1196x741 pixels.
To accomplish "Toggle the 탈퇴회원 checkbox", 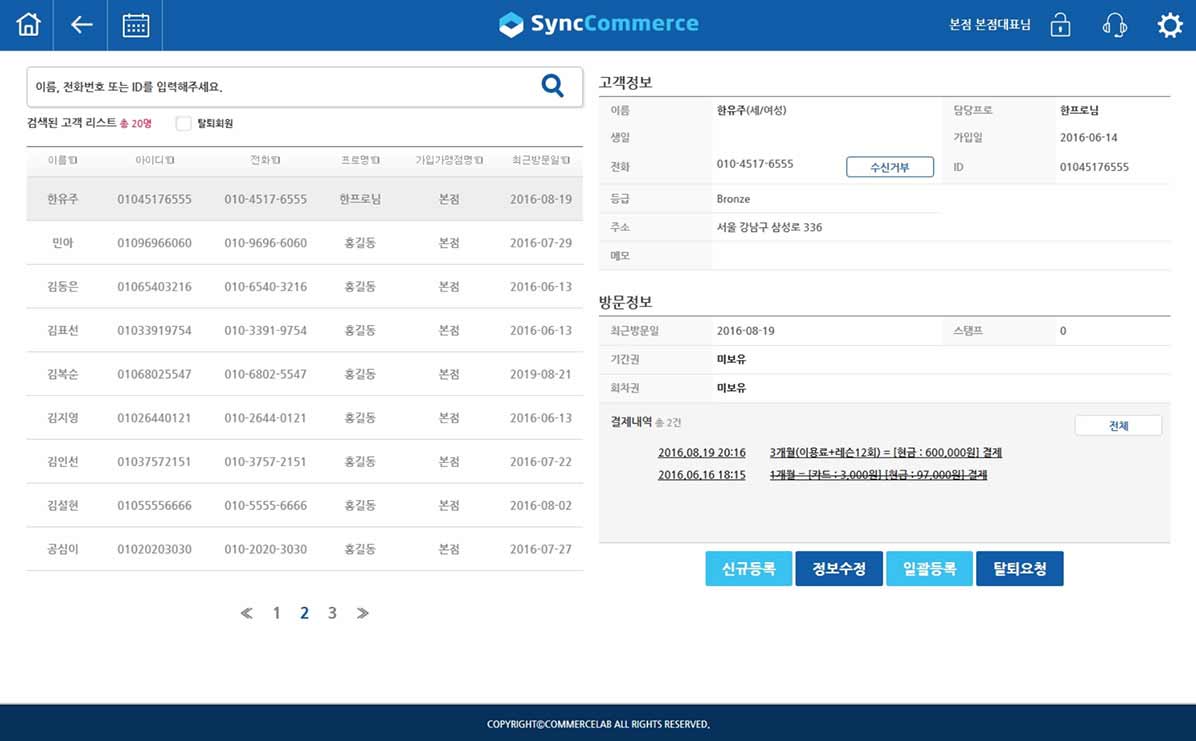I will [x=183, y=124].
